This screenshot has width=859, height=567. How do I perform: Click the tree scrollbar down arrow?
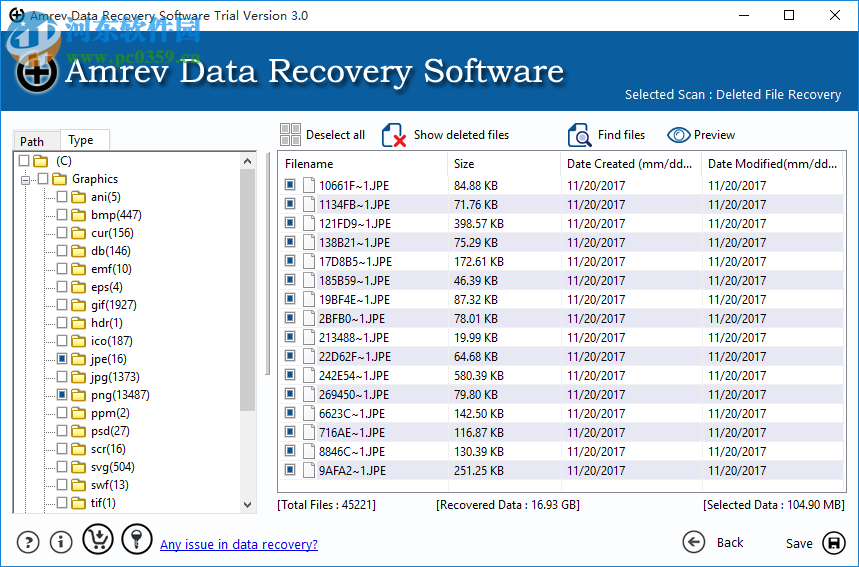pyautogui.click(x=248, y=505)
